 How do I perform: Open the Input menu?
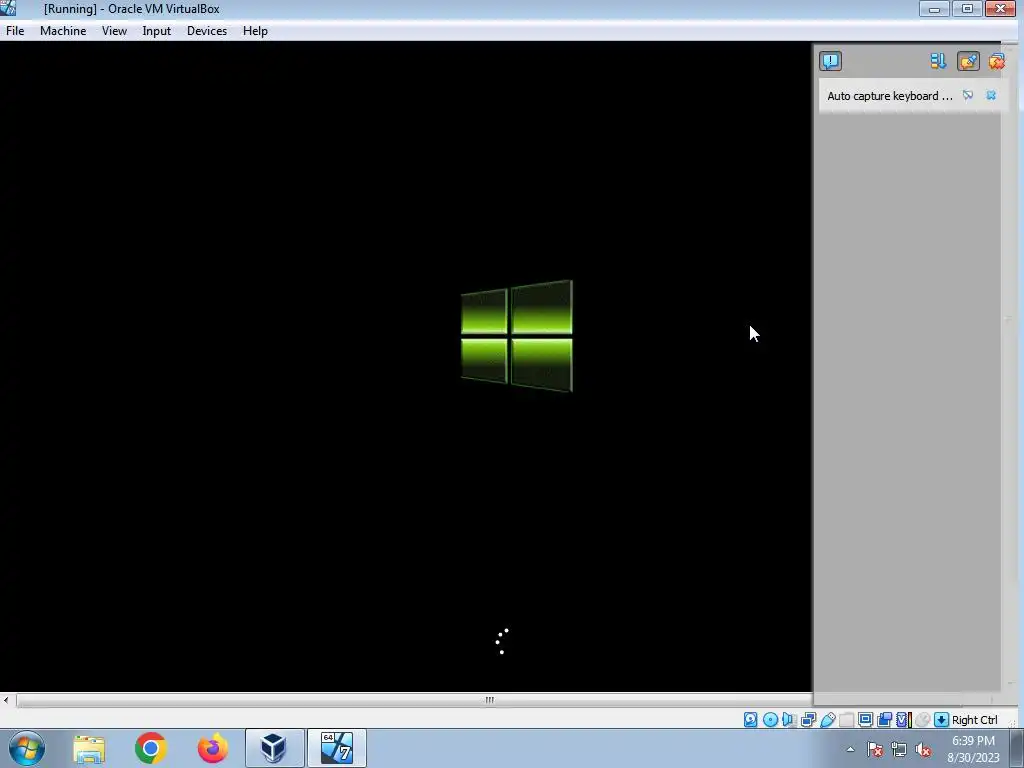(157, 31)
